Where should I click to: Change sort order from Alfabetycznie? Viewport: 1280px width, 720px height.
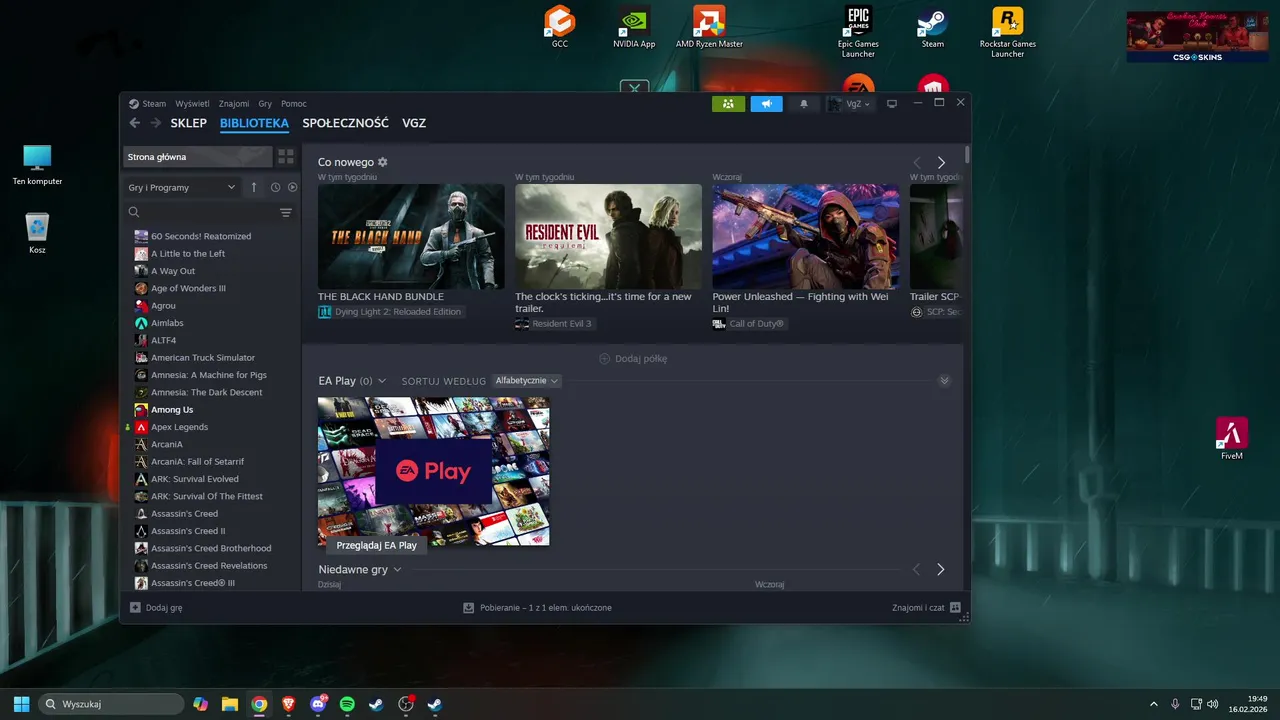coord(527,381)
